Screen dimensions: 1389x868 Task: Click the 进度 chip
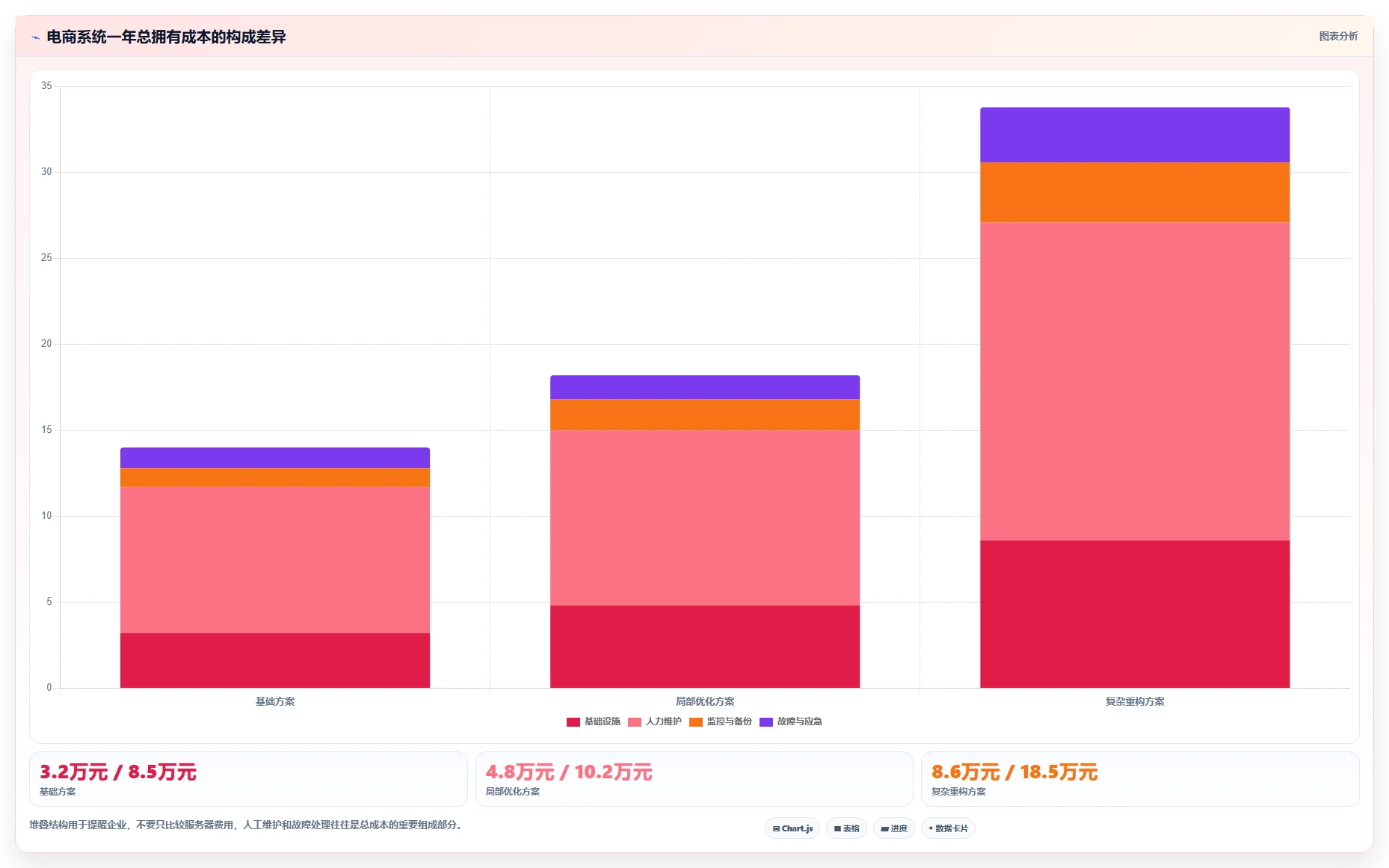pos(894,828)
